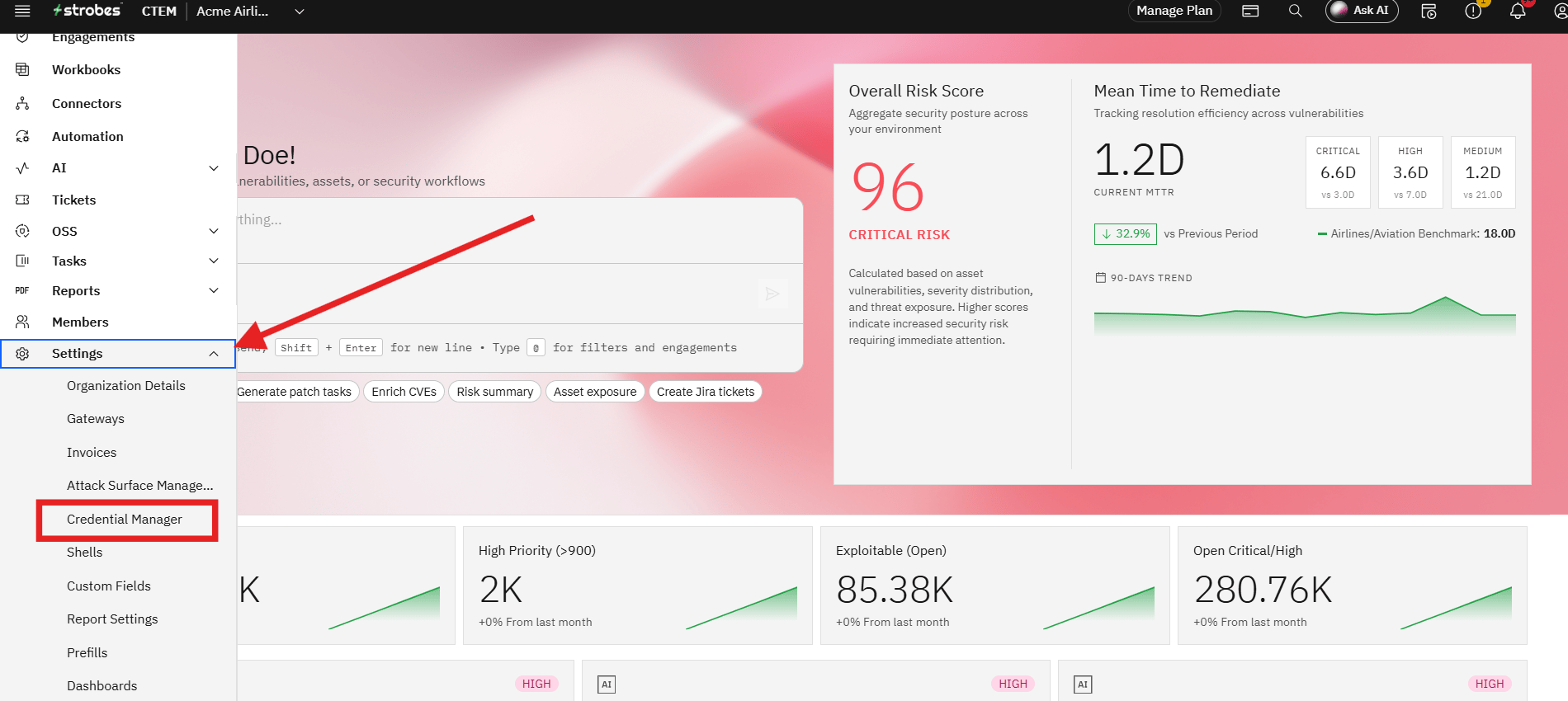Click the Connectors node icon in the sidebar
Screen dimensions: 1568x701
tap(22, 103)
